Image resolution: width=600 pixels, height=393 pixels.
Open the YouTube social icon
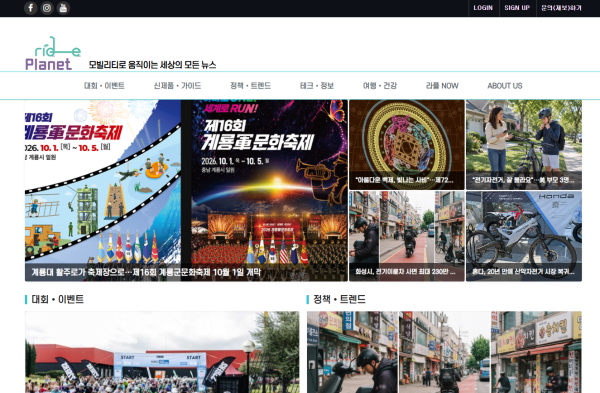[x=64, y=8]
